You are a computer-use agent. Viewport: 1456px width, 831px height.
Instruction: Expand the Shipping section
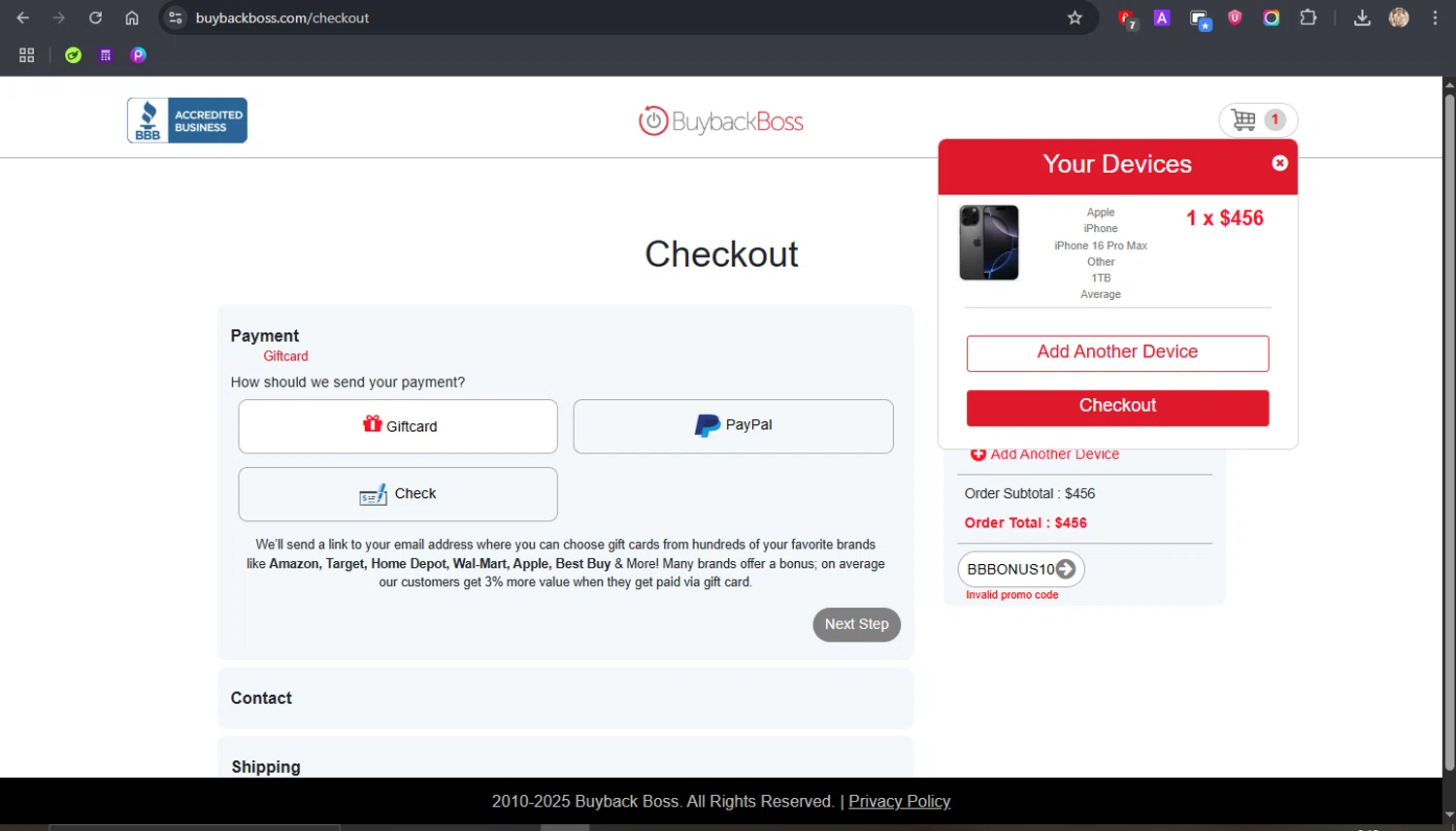tap(566, 759)
